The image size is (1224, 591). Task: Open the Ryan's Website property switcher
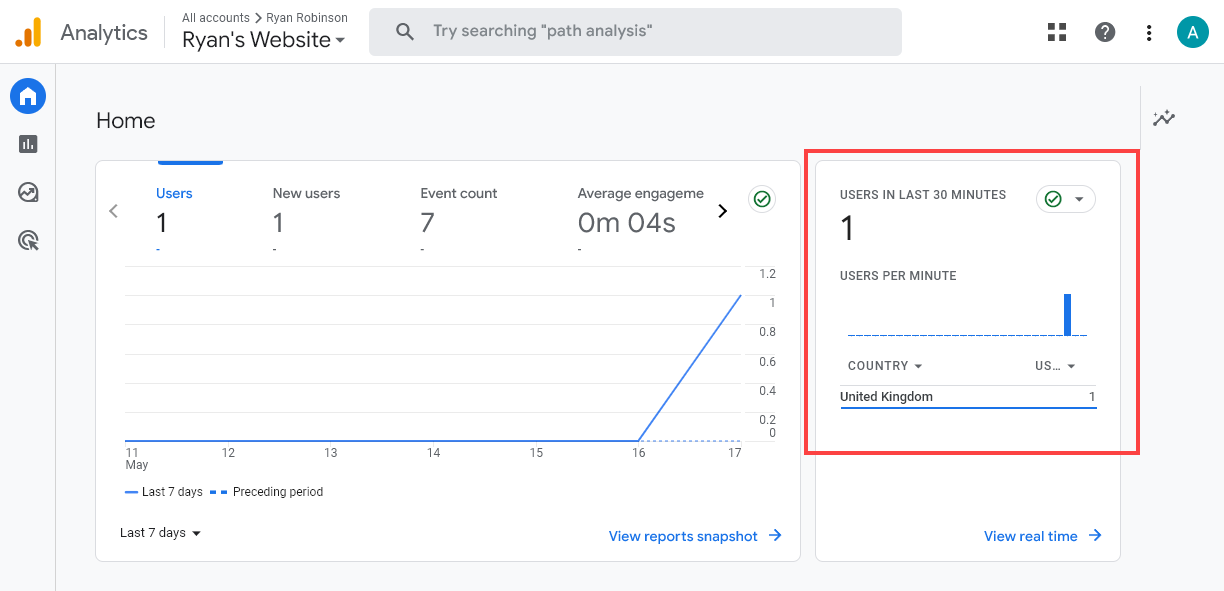pyautogui.click(x=263, y=40)
